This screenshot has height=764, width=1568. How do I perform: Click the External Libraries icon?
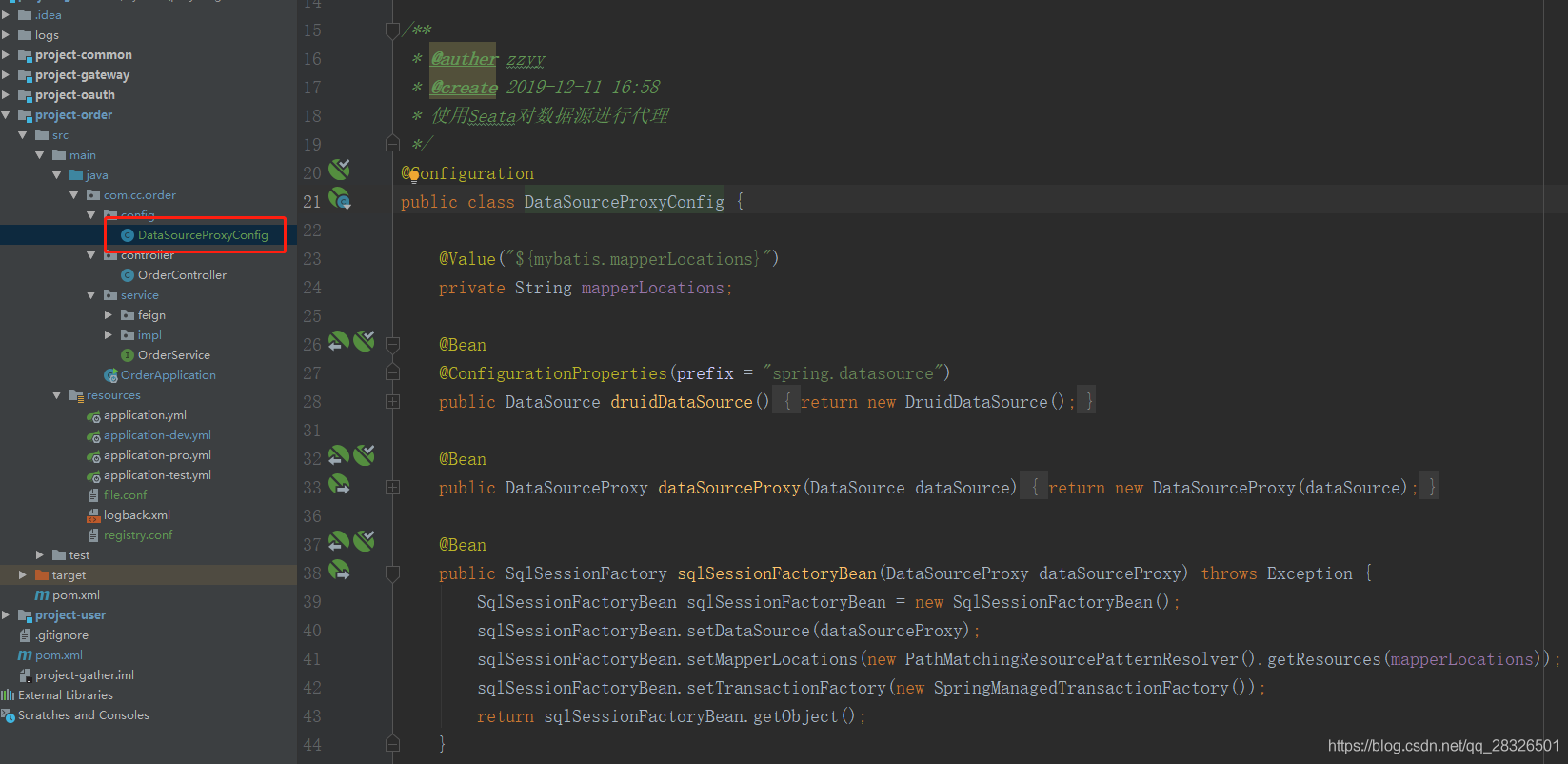pyautogui.click(x=9, y=695)
